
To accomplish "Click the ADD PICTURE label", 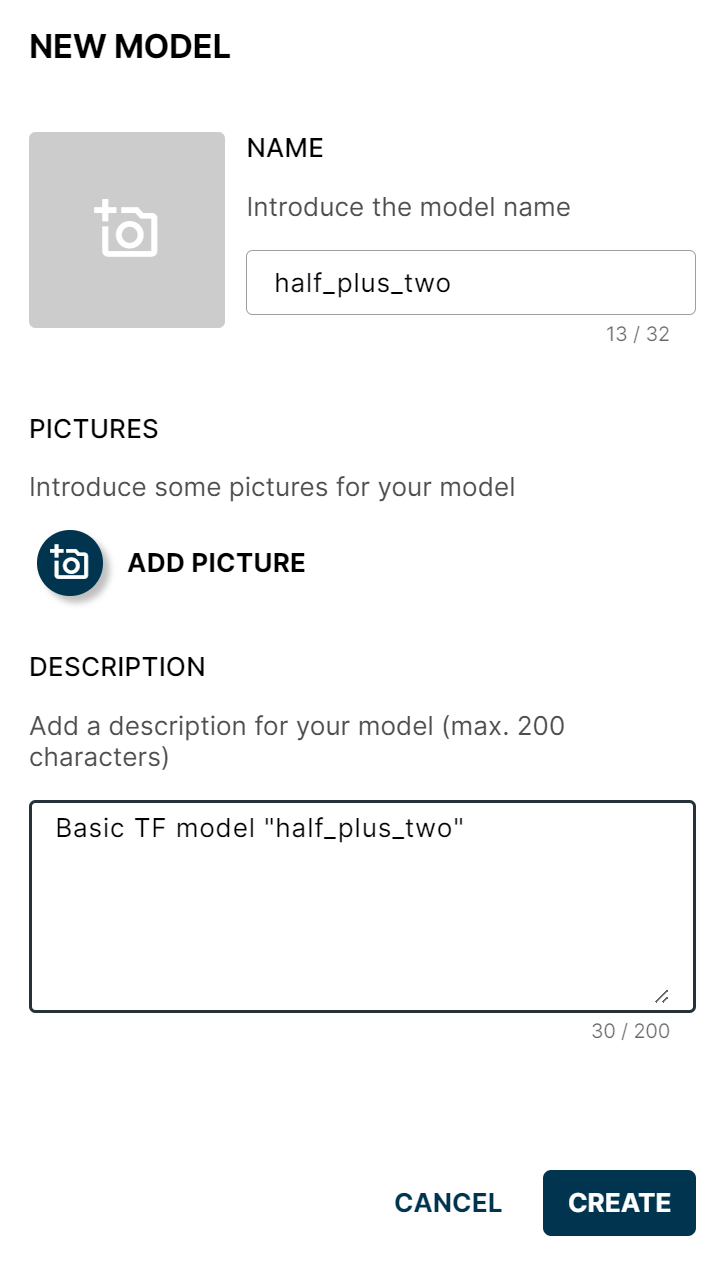I will [x=216, y=563].
